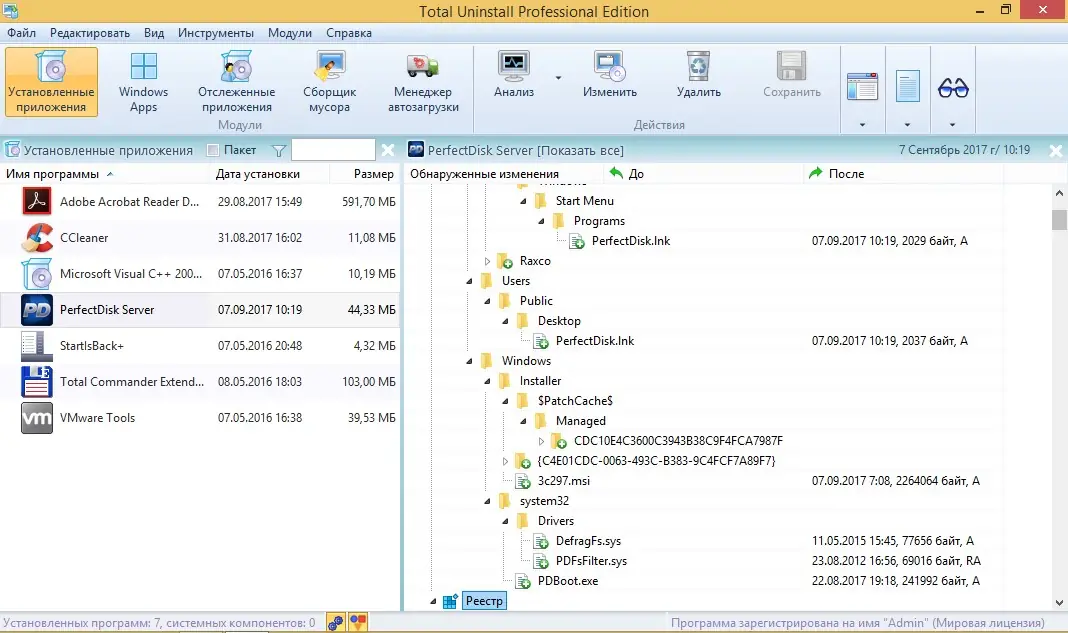
Task: Expand the {C4E01CDC-0063-493C-B383-9C4FCF7A89F7} folder
Action: tap(505, 461)
